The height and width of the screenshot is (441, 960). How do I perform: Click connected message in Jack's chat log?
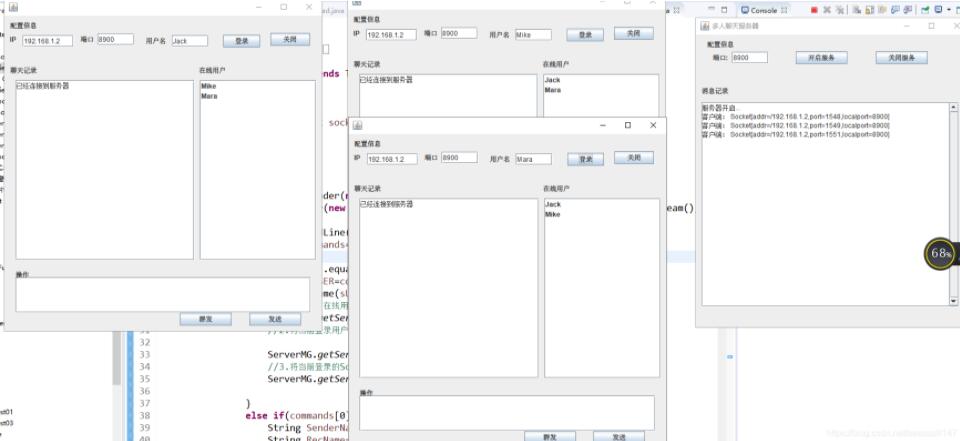click(43, 86)
